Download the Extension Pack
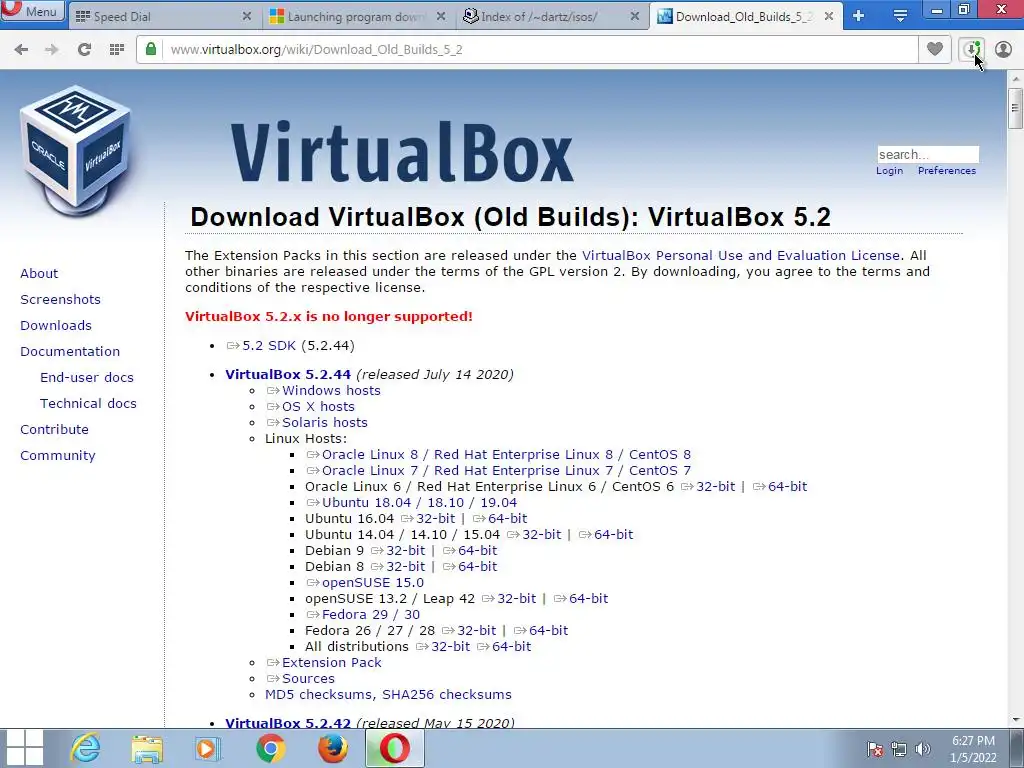The width and height of the screenshot is (1024, 768). tap(324, 662)
